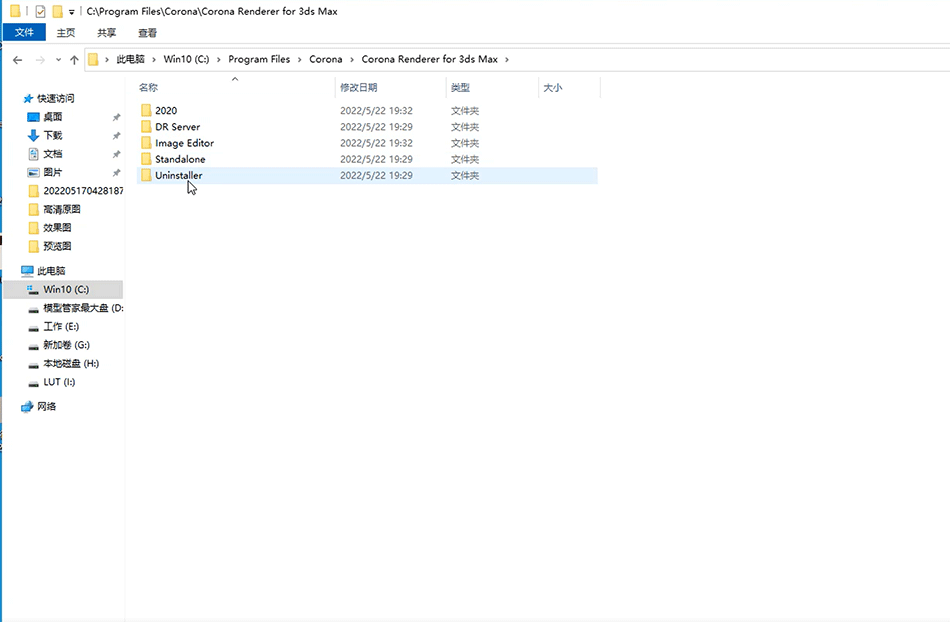Click the pin icon beside 图片
The width and height of the screenshot is (950, 622).
point(116,173)
